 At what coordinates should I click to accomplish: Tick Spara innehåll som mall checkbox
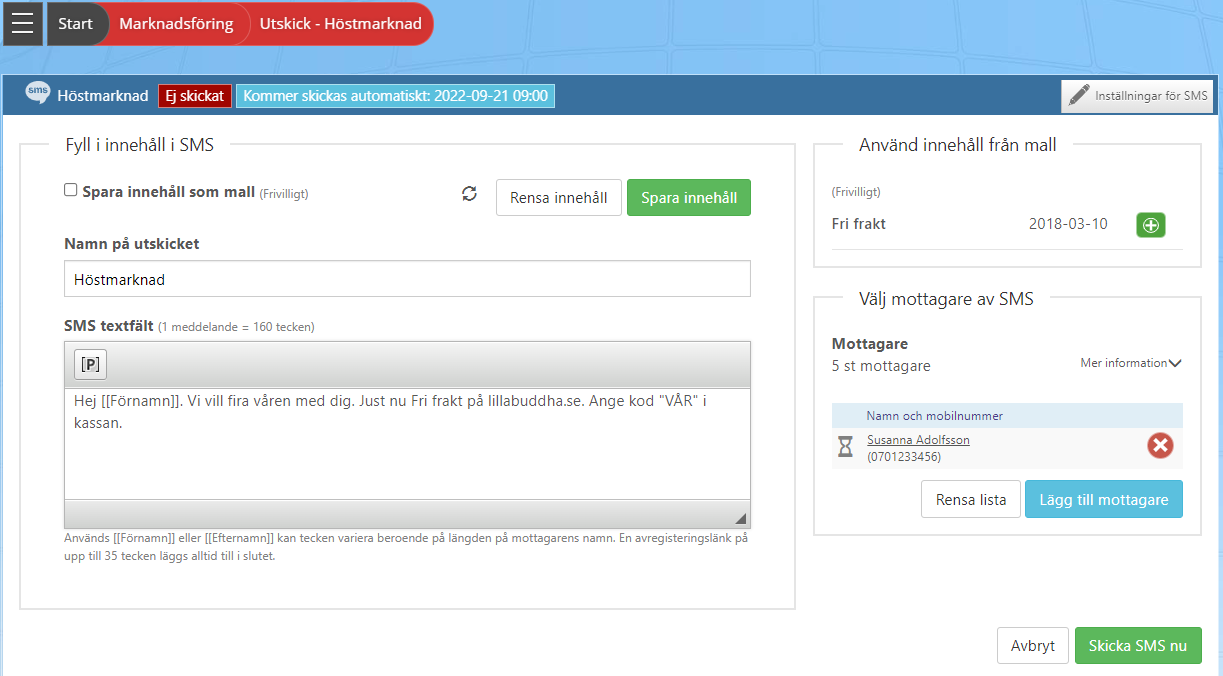point(71,190)
